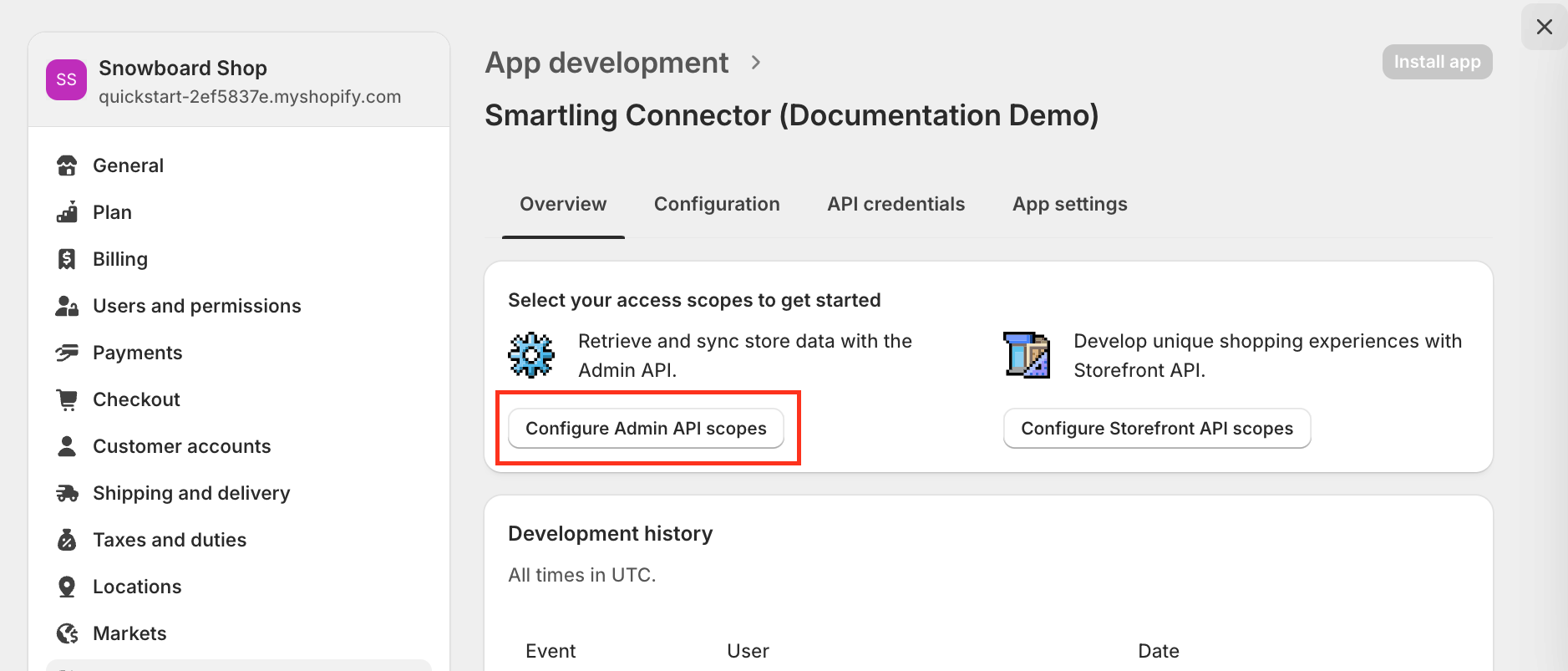The height and width of the screenshot is (671, 1568).
Task: Close the settings panel with X
Action: point(1545,27)
